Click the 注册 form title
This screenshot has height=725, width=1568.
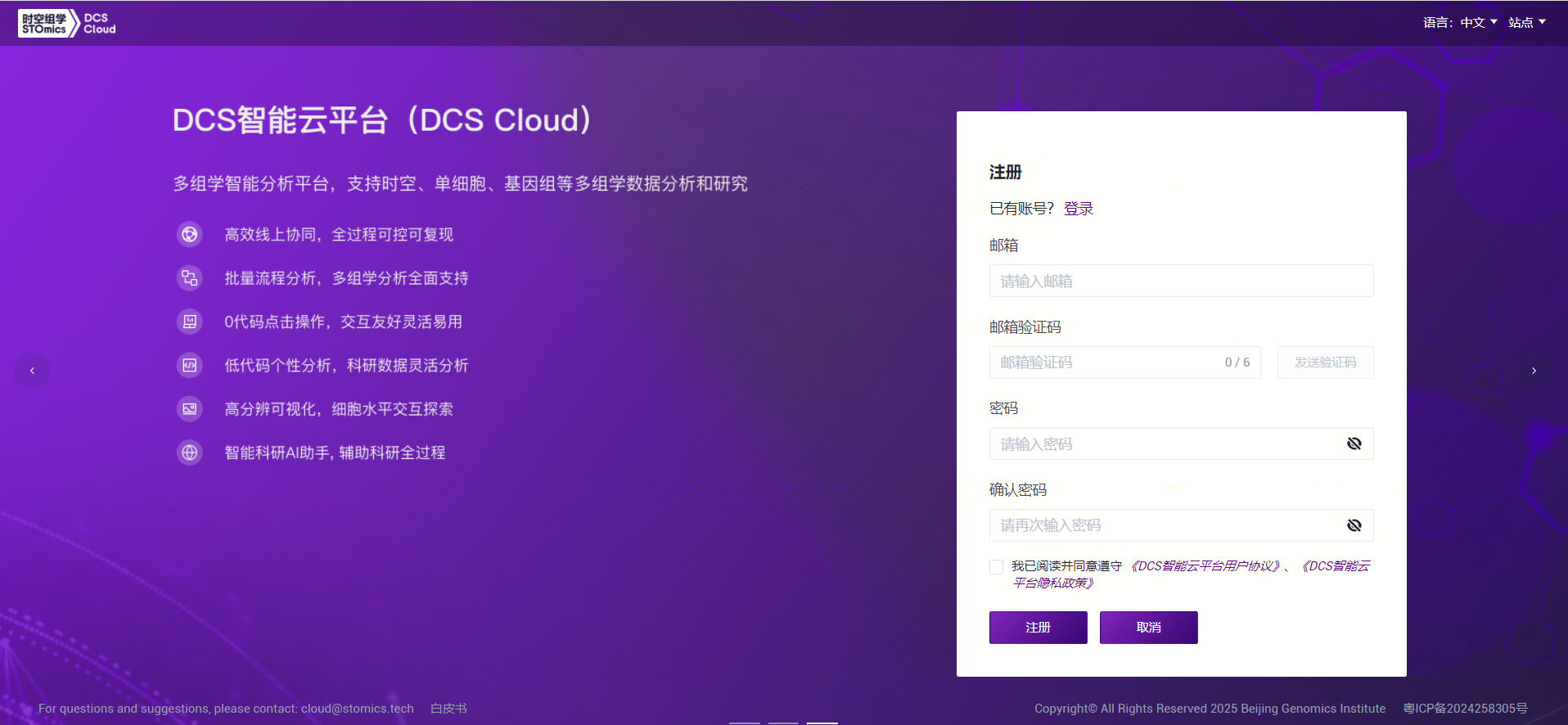click(x=1005, y=173)
